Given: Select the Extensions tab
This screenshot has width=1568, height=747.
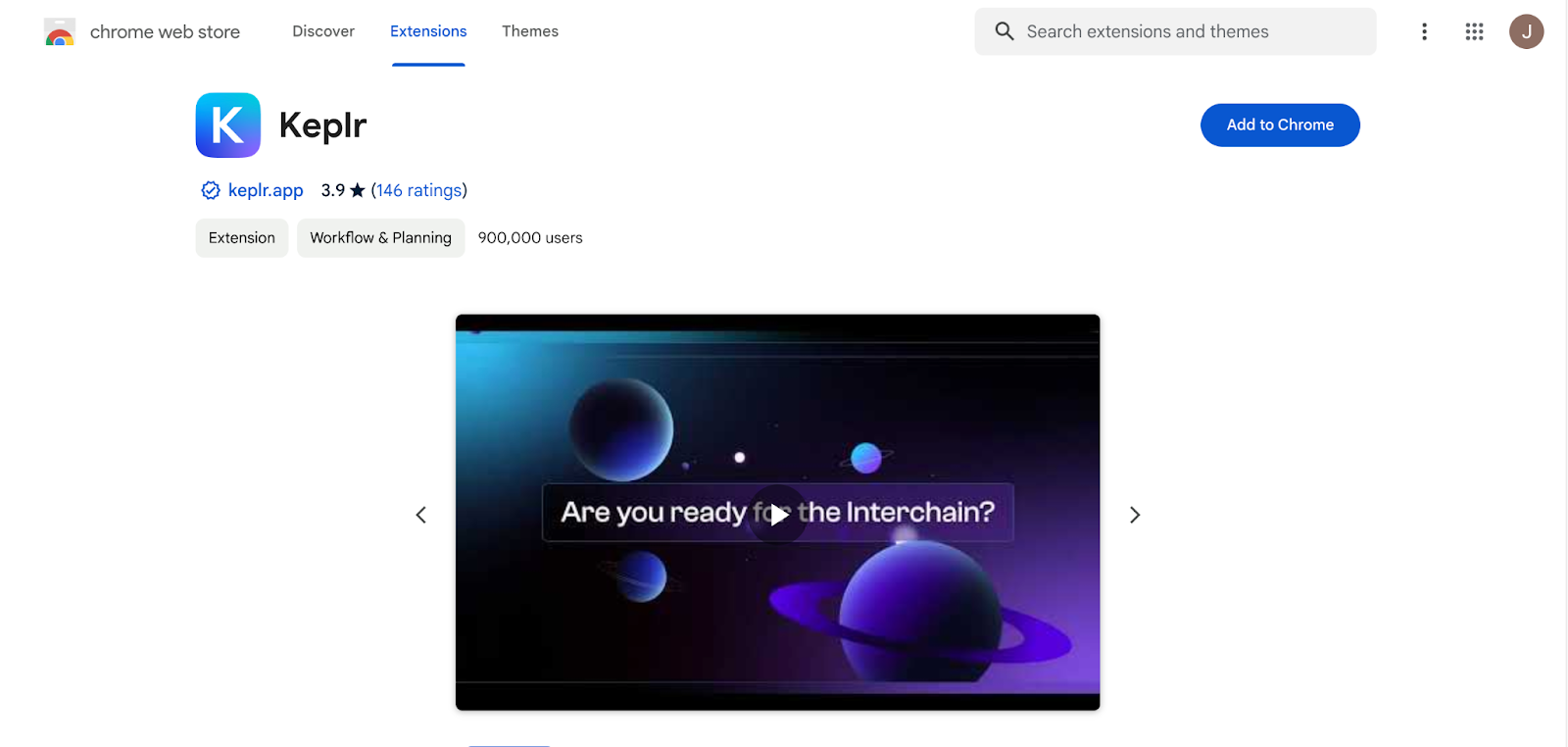Looking at the screenshot, I should [x=428, y=31].
